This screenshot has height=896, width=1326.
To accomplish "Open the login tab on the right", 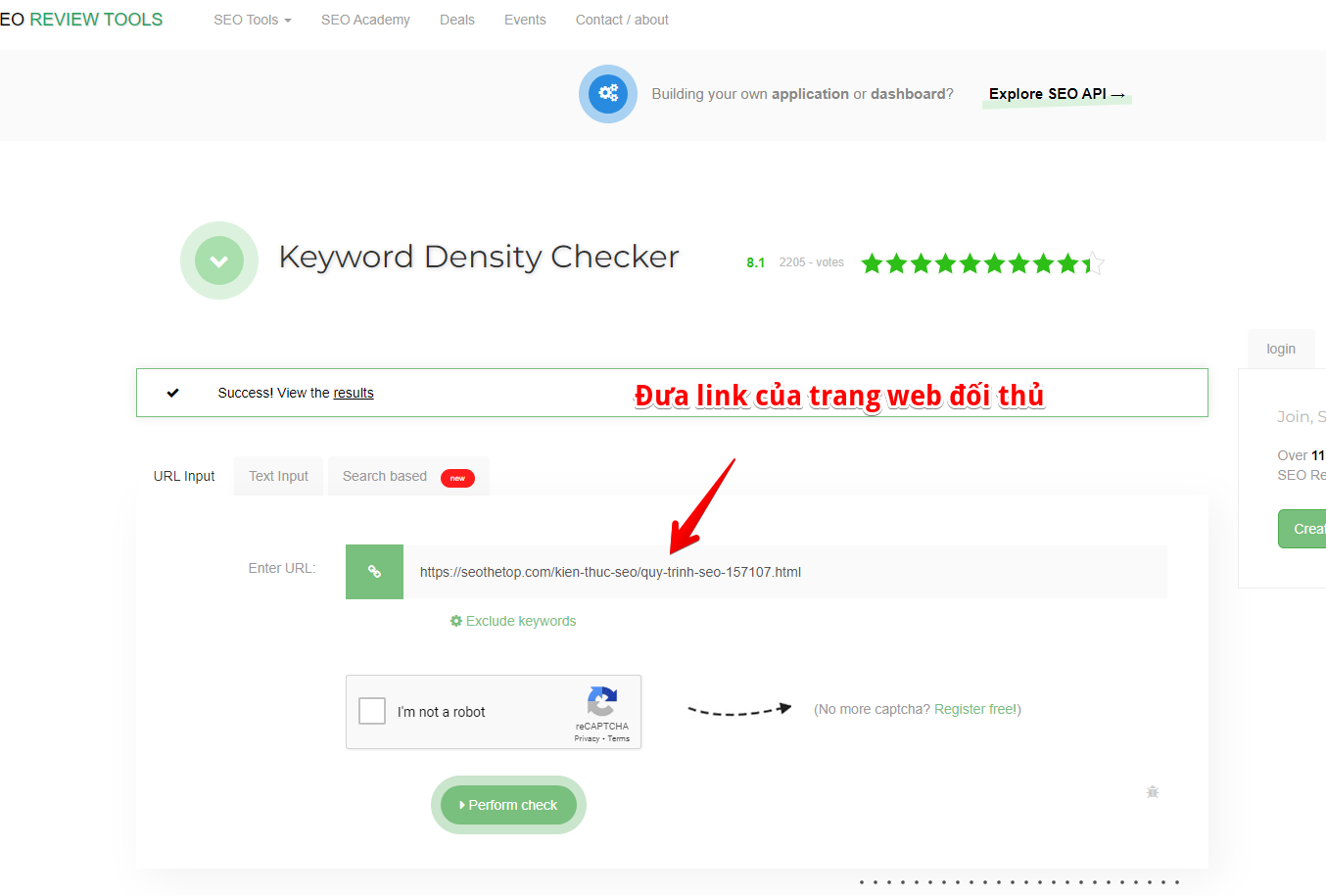I will point(1281,348).
